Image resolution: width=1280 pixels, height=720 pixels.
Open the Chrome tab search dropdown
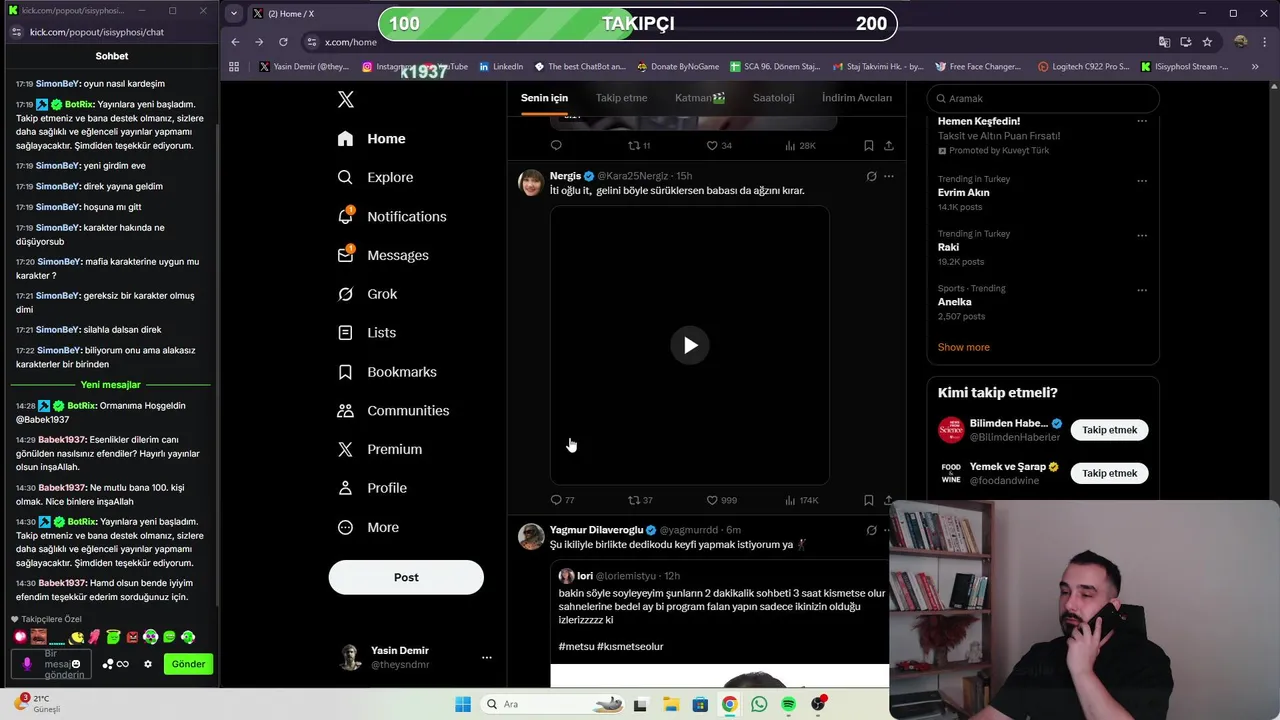pyautogui.click(x=234, y=13)
